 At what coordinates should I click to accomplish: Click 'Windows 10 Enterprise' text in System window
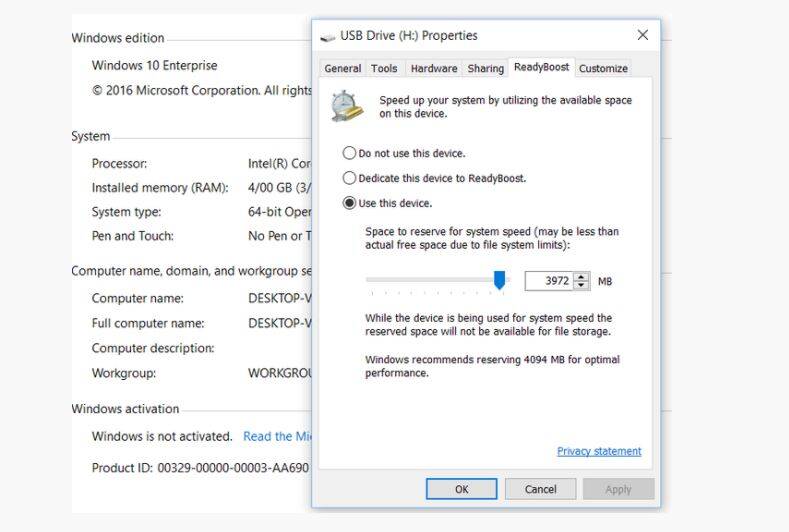[x=154, y=65]
